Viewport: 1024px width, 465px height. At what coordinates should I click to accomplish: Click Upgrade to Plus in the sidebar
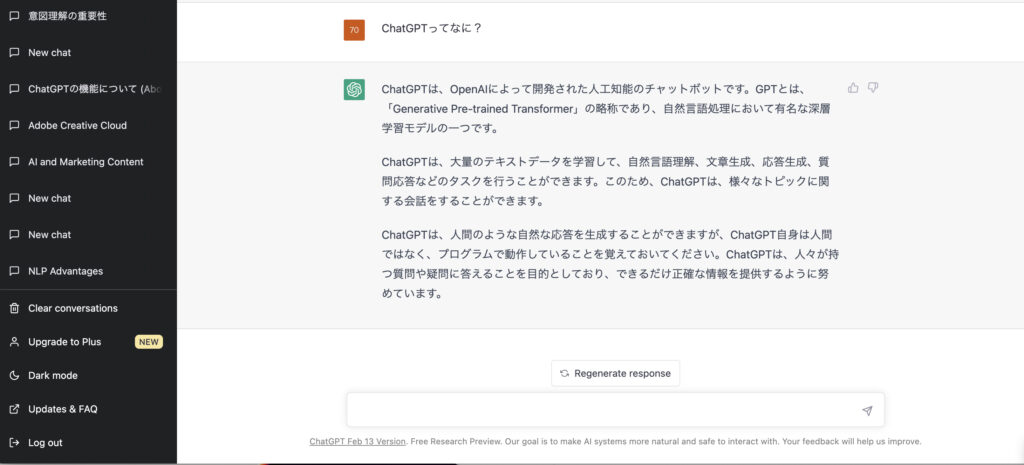click(64, 342)
